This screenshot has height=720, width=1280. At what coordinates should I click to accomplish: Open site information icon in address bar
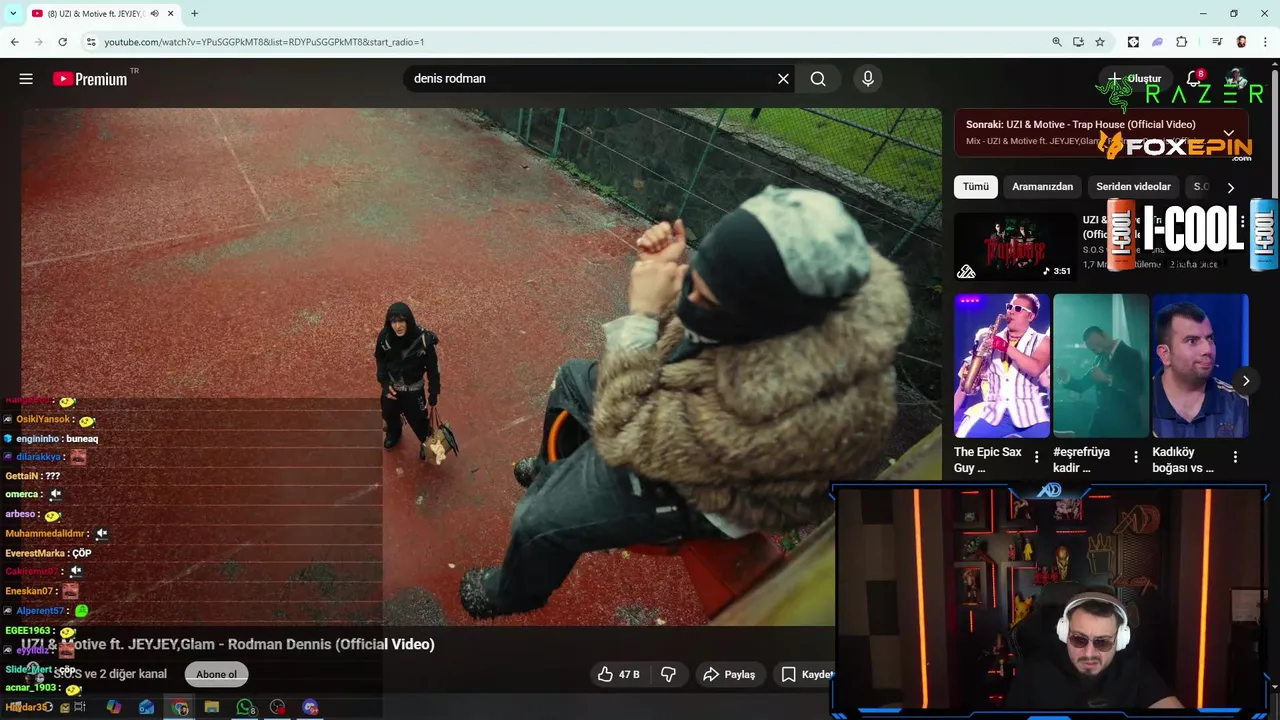(91, 42)
